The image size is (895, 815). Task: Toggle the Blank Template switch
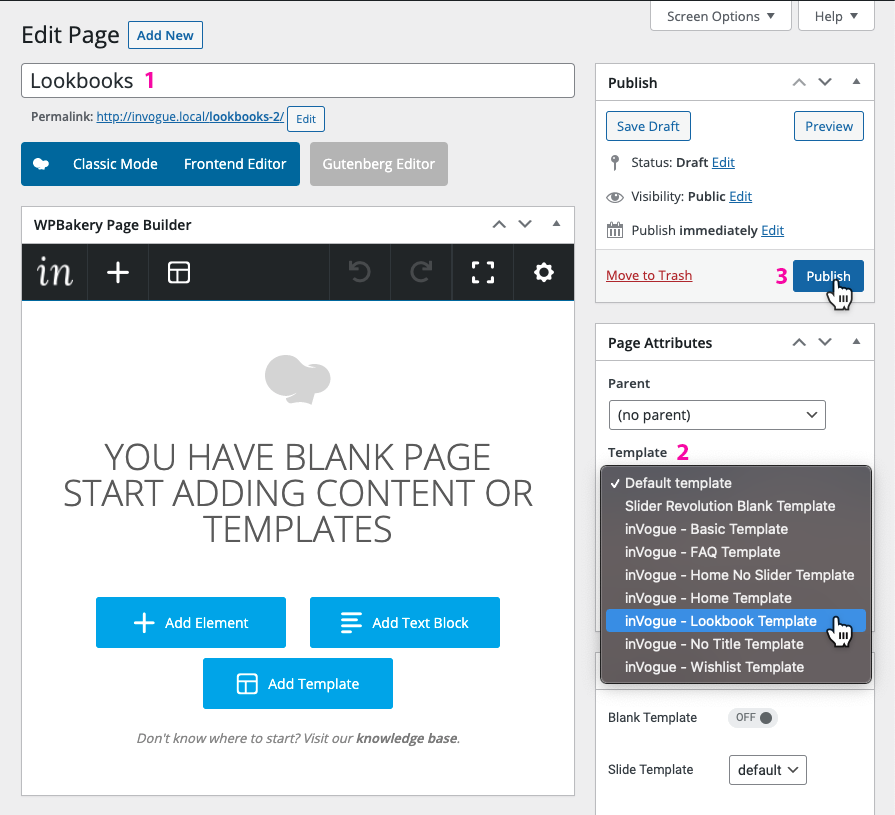pyautogui.click(x=752, y=717)
